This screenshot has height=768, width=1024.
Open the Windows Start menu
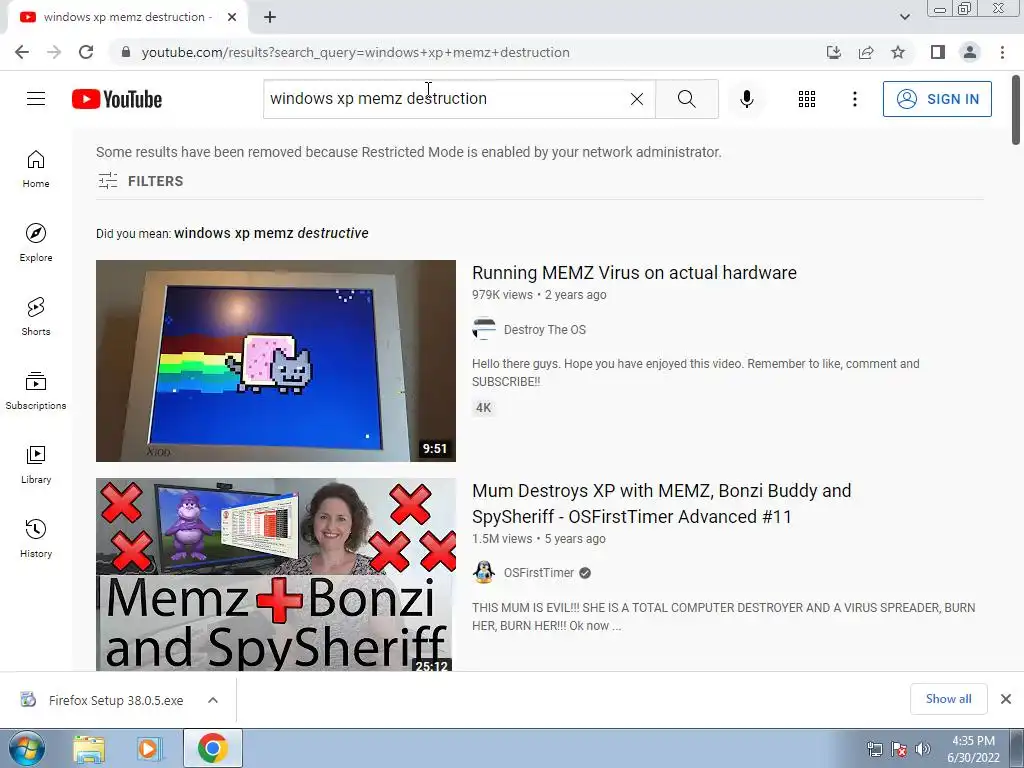click(26, 748)
